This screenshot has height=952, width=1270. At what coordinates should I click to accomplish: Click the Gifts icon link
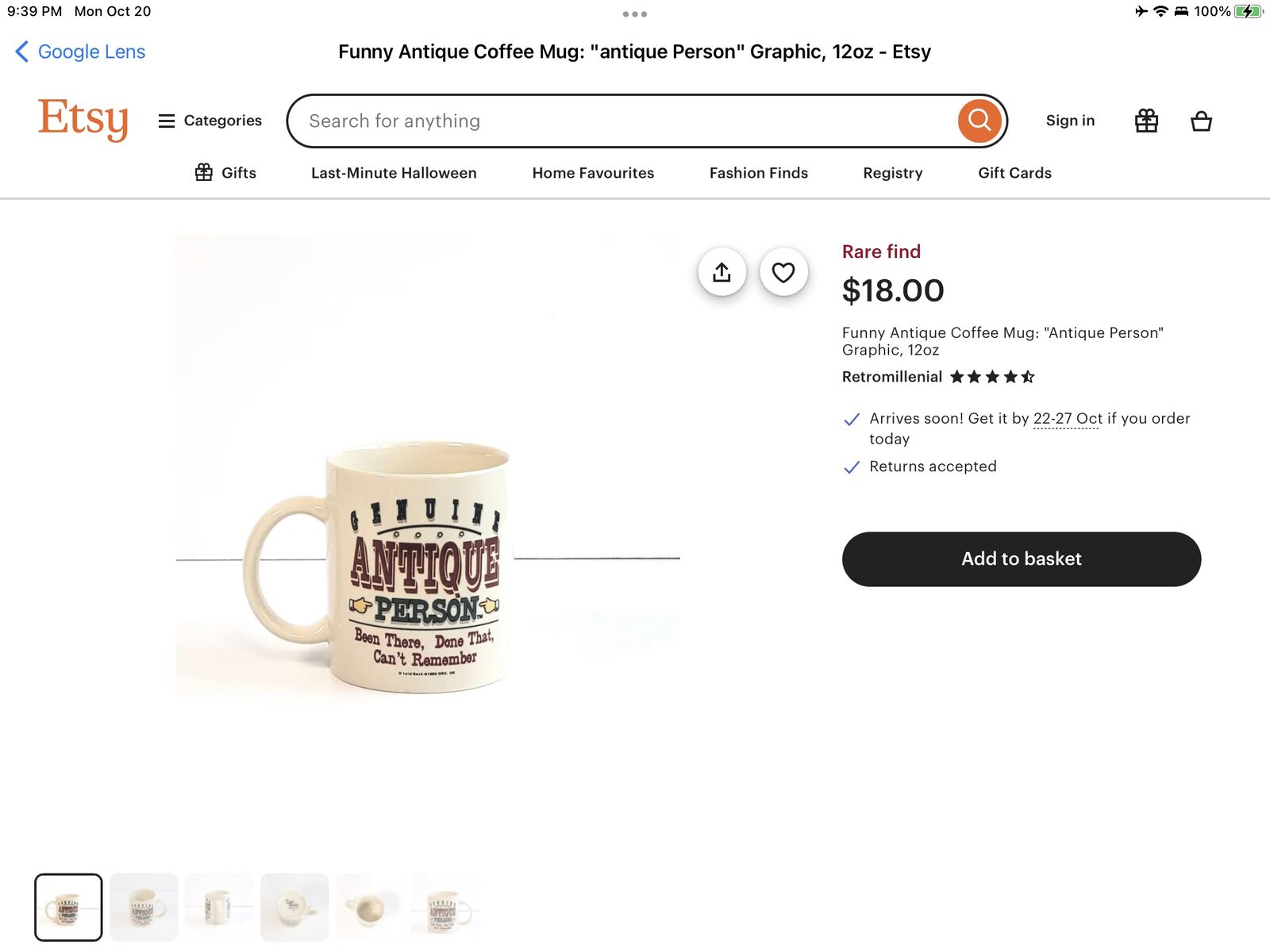point(225,173)
